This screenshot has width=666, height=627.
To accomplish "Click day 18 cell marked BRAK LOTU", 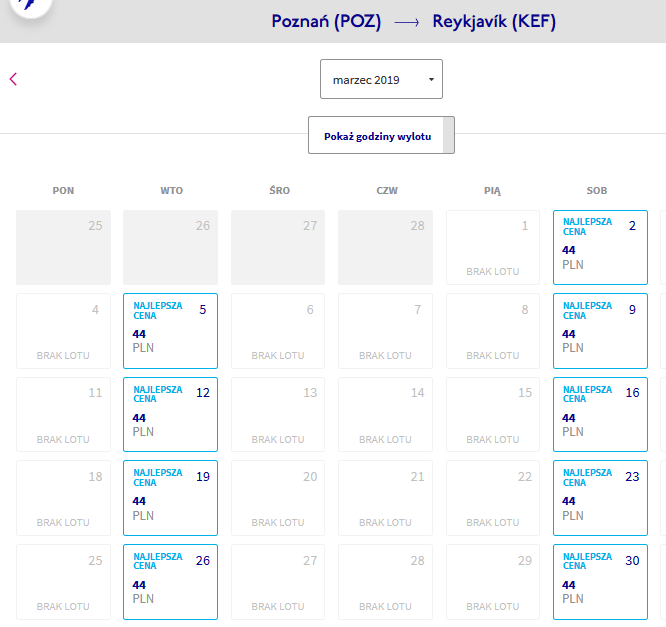I will click(63, 498).
